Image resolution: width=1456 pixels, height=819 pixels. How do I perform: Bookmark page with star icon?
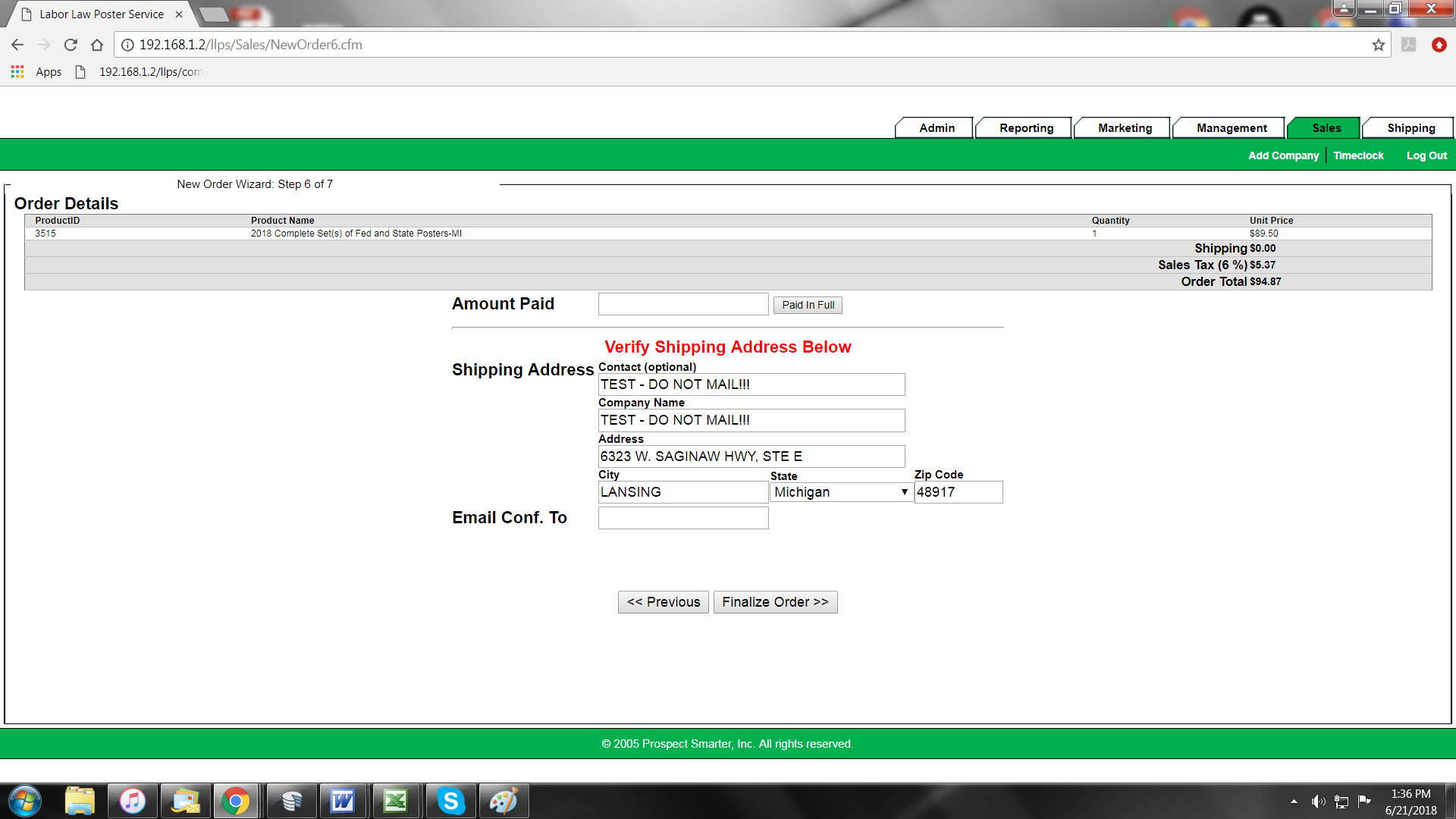point(1378,45)
